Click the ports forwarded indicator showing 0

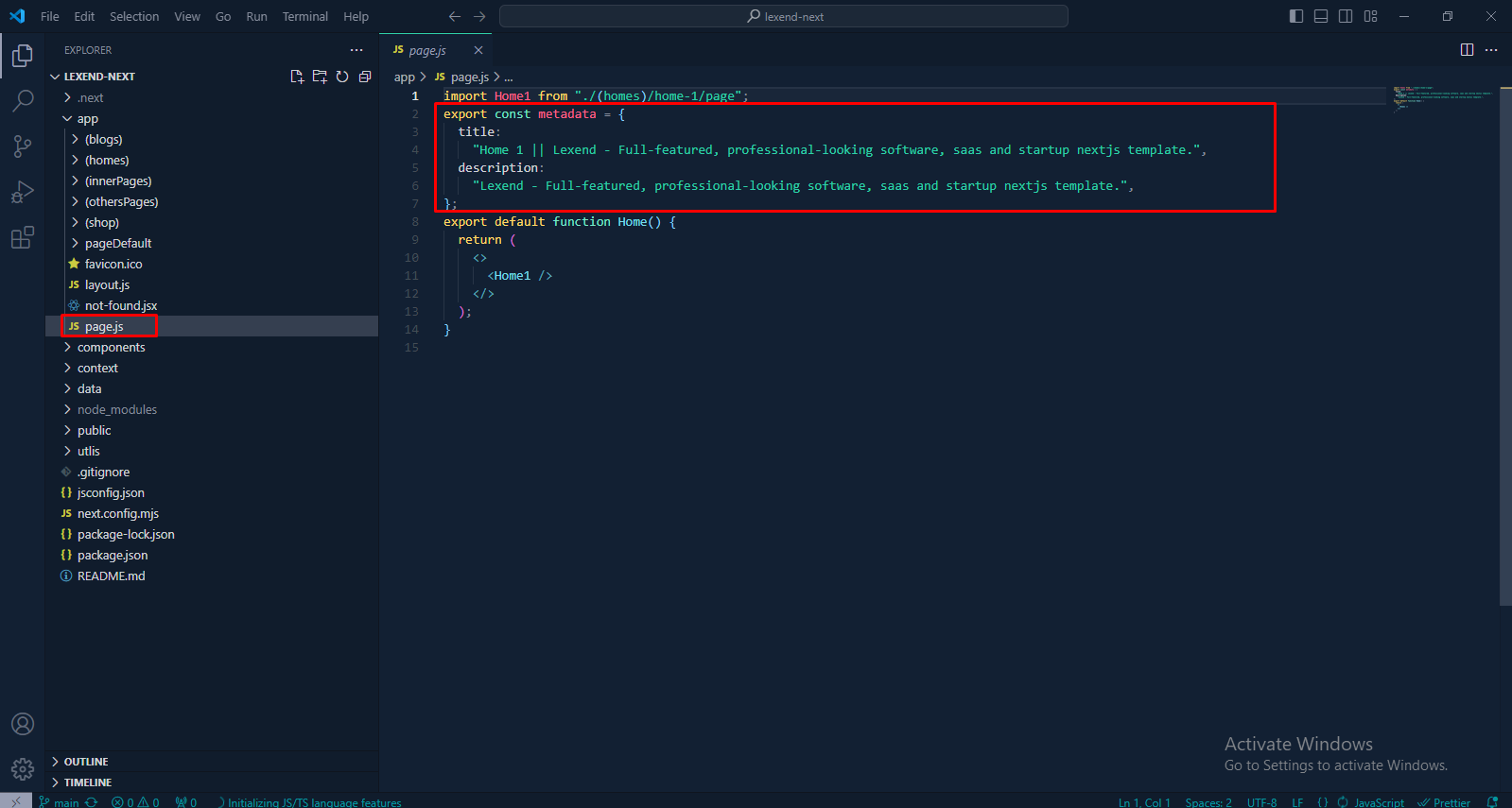point(186,802)
